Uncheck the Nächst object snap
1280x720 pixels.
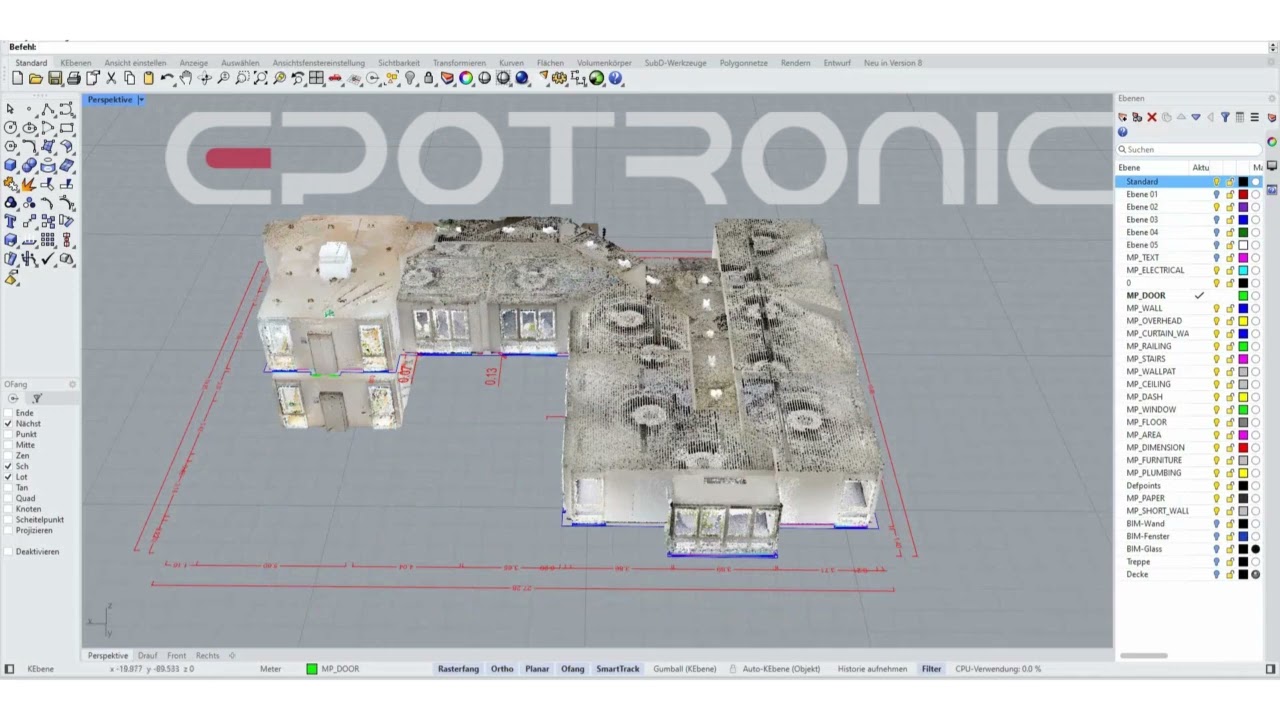pyautogui.click(x=8, y=424)
